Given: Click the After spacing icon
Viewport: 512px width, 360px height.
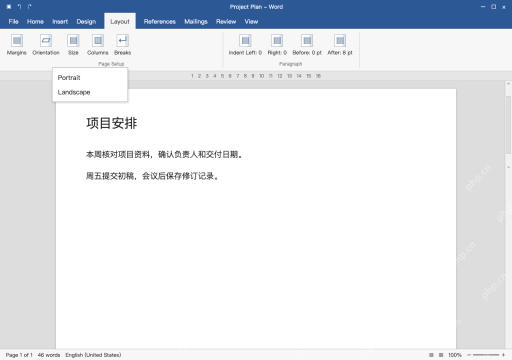Looking at the screenshot, I should 340,41.
